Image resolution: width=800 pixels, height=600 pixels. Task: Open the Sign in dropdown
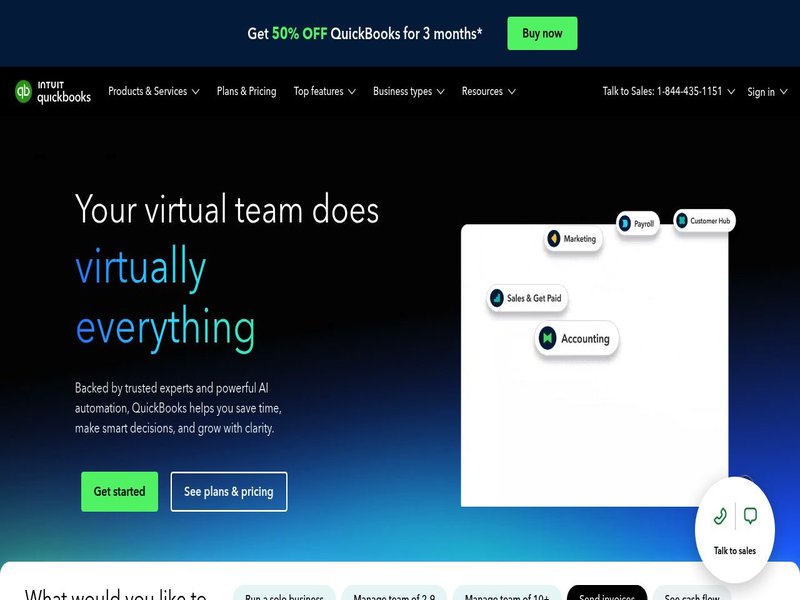click(x=767, y=92)
